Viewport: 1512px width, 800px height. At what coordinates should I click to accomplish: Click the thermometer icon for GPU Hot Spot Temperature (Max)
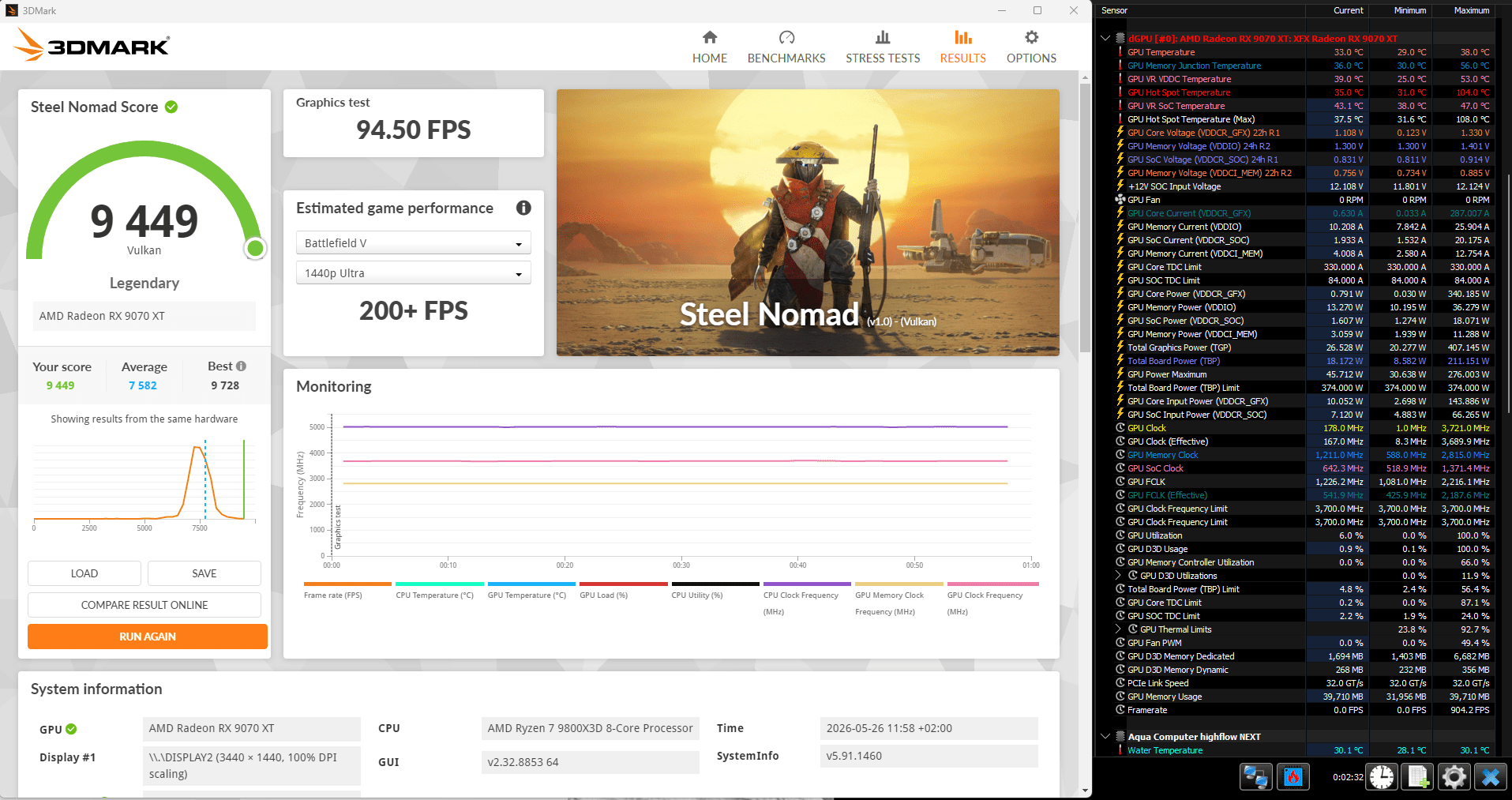pos(1120,119)
